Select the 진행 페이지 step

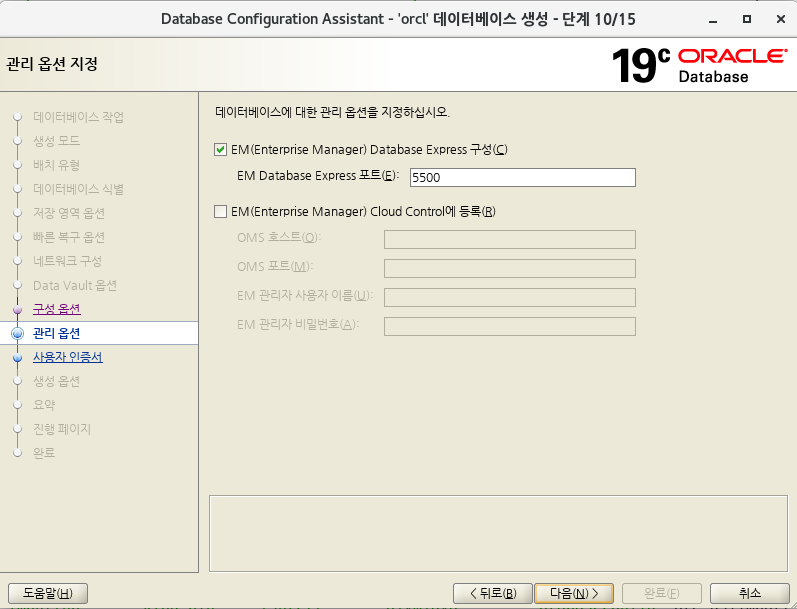coord(62,429)
